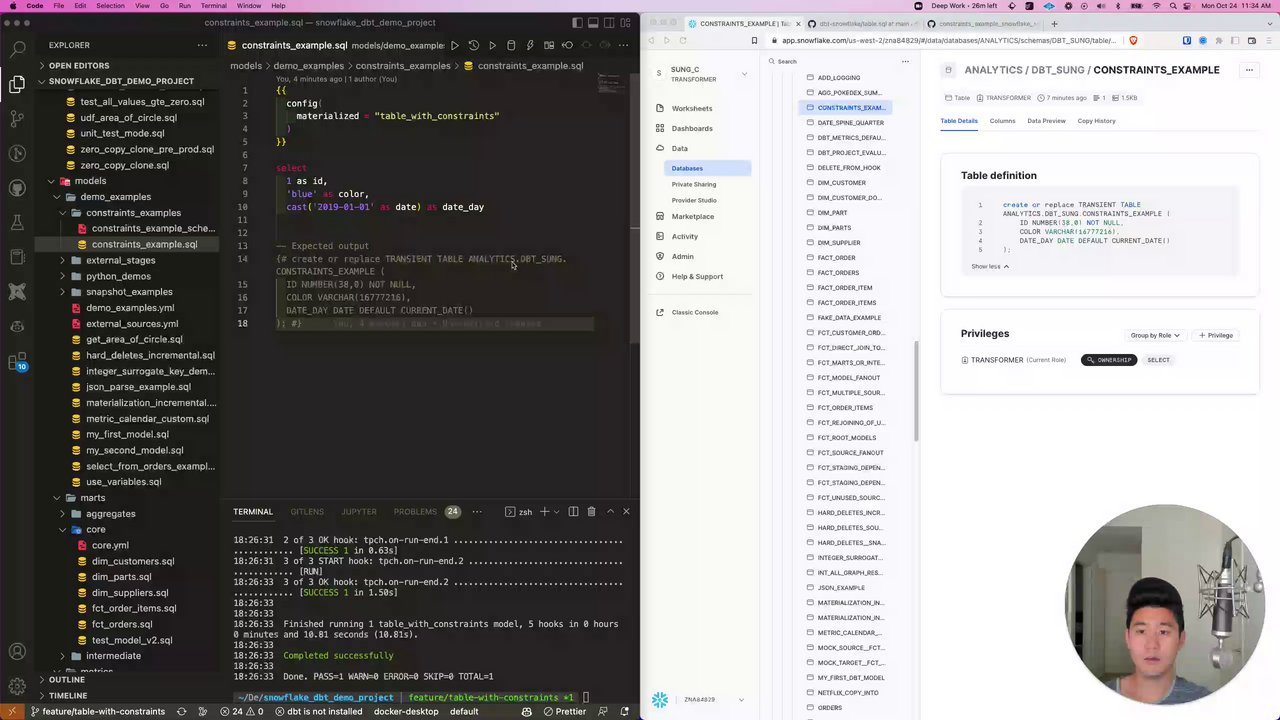Collapse table definition with Show less
This screenshot has width=1280, height=720.
990,267
